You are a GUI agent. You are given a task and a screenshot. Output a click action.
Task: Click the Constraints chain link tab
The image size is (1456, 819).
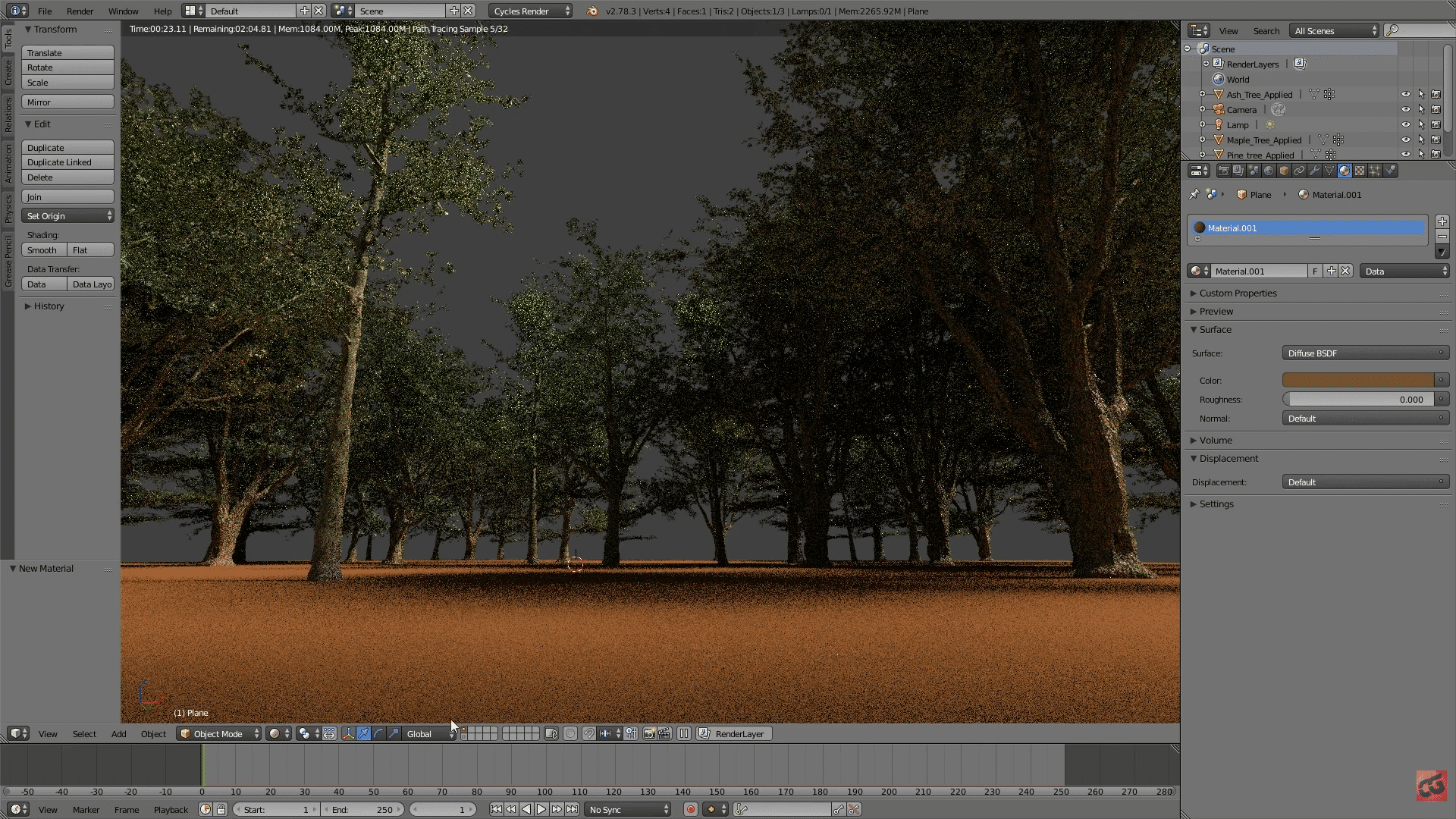(x=1299, y=171)
